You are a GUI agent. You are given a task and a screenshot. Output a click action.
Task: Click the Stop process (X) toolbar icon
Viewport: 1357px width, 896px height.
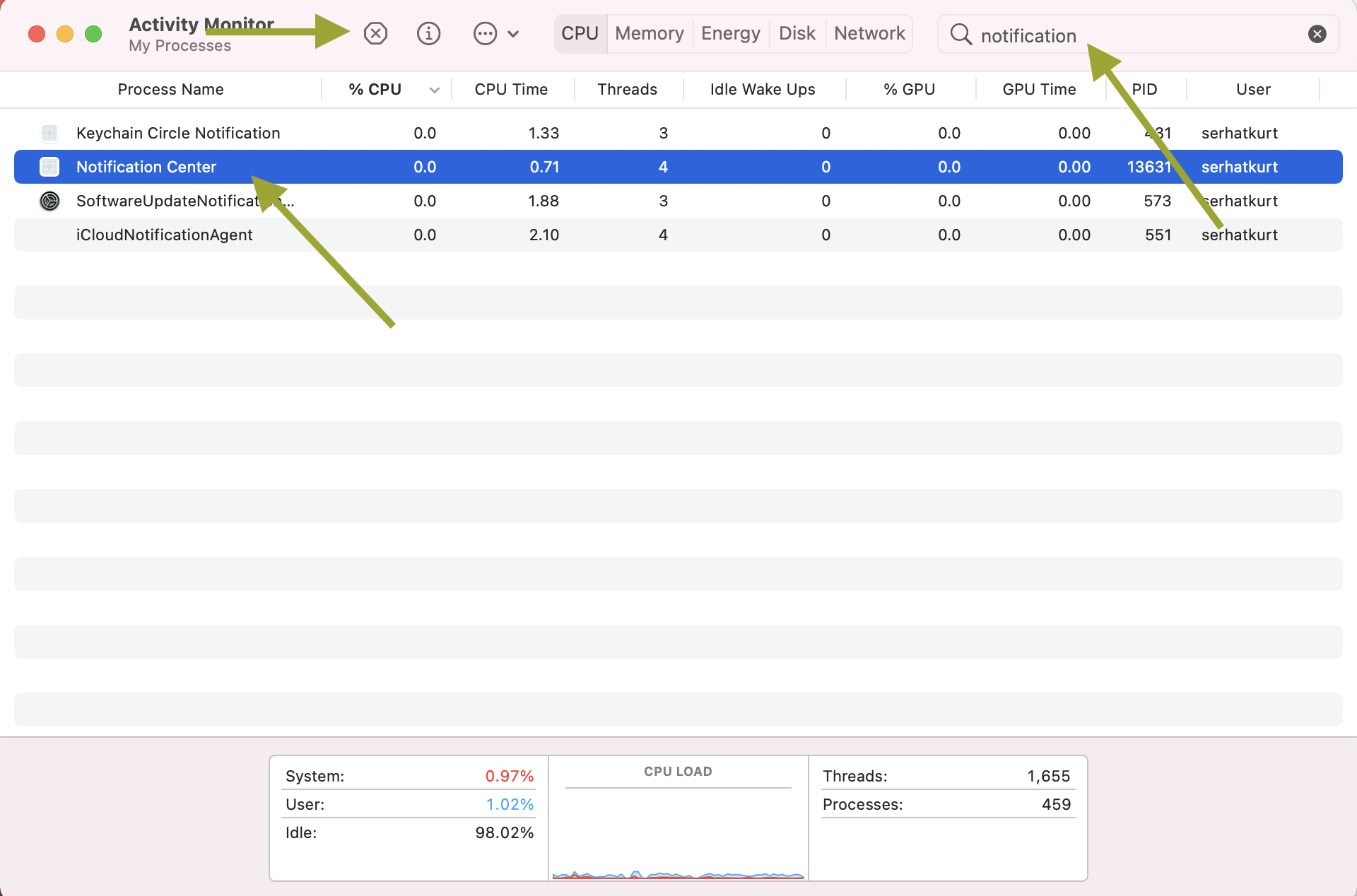pyautogui.click(x=375, y=33)
